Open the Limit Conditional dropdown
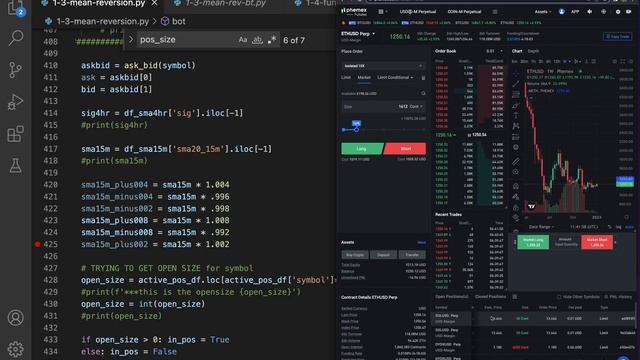 click(x=395, y=78)
